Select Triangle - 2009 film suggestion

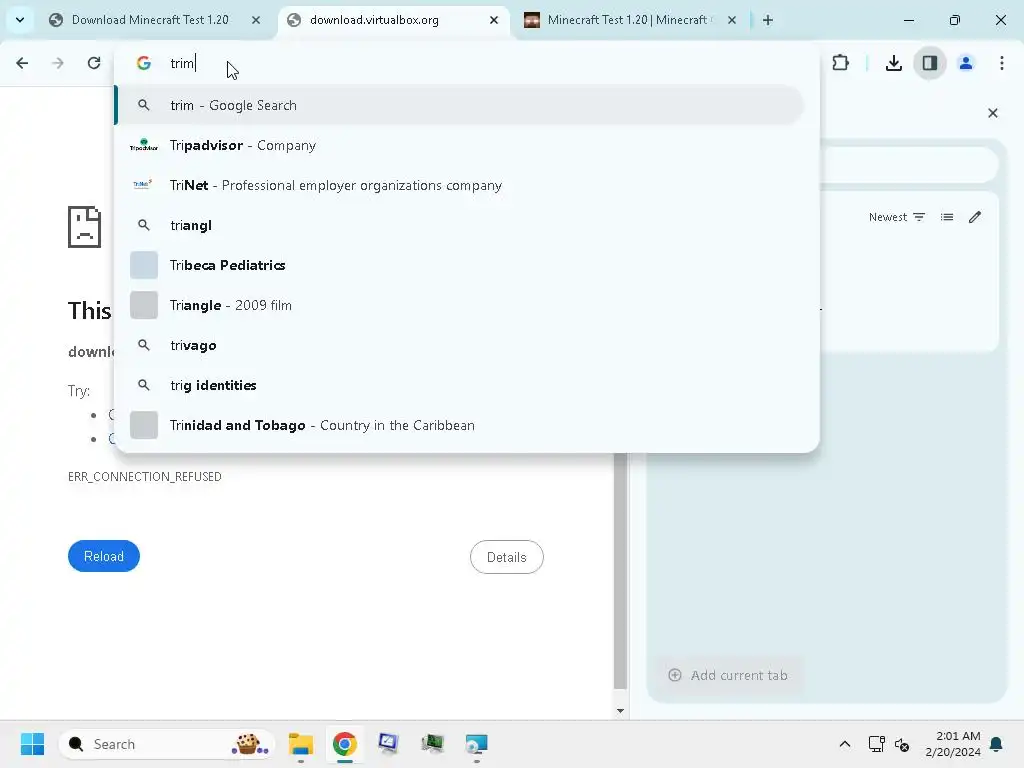459,305
